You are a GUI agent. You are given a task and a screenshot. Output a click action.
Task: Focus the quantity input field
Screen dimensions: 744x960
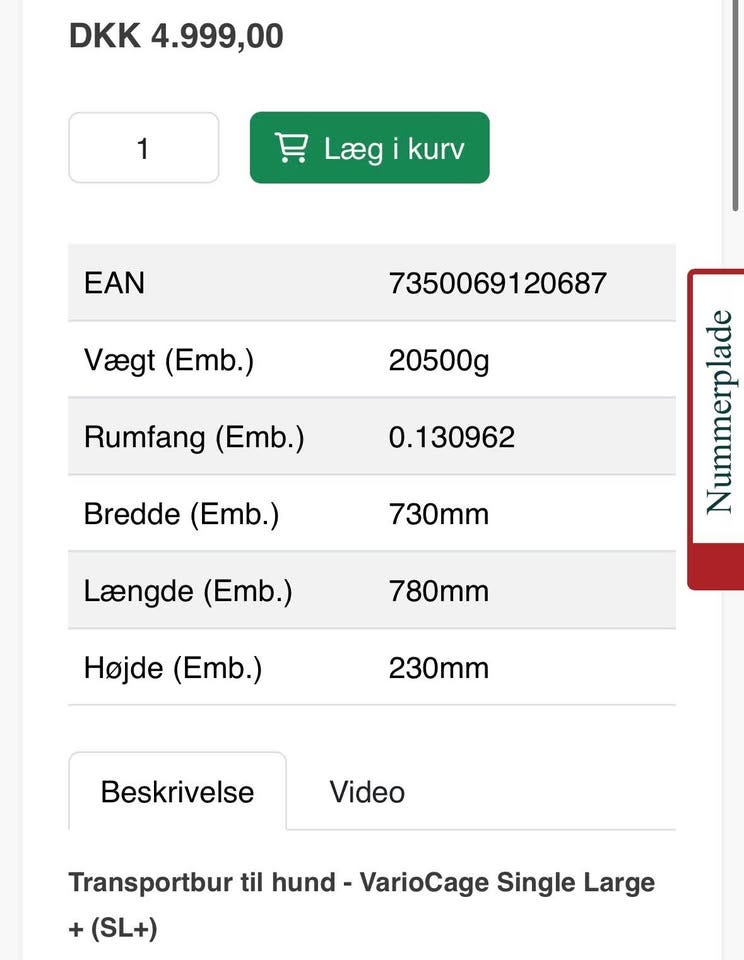pos(143,148)
